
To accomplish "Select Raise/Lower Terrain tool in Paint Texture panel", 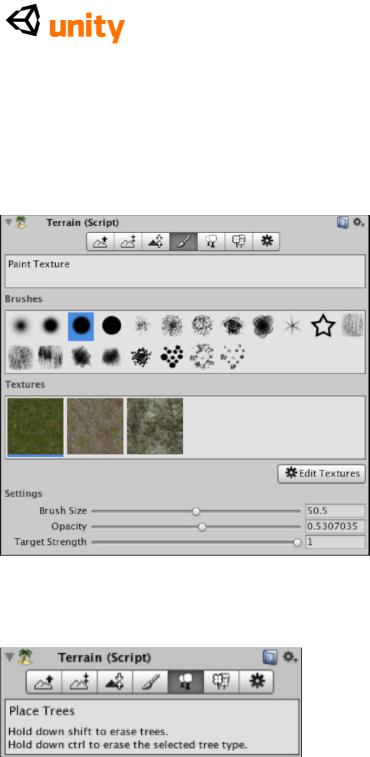I will pyautogui.click(x=100, y=242).
